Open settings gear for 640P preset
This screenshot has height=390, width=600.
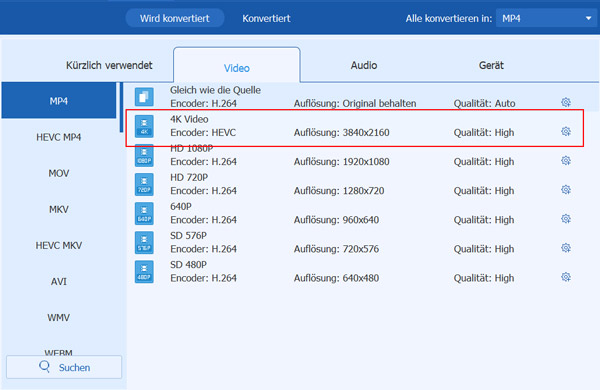566,219
